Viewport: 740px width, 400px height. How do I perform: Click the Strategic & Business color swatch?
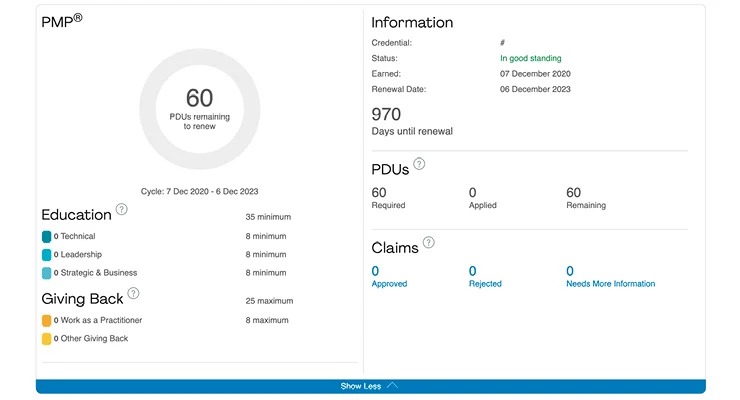(x=46, y=273)
